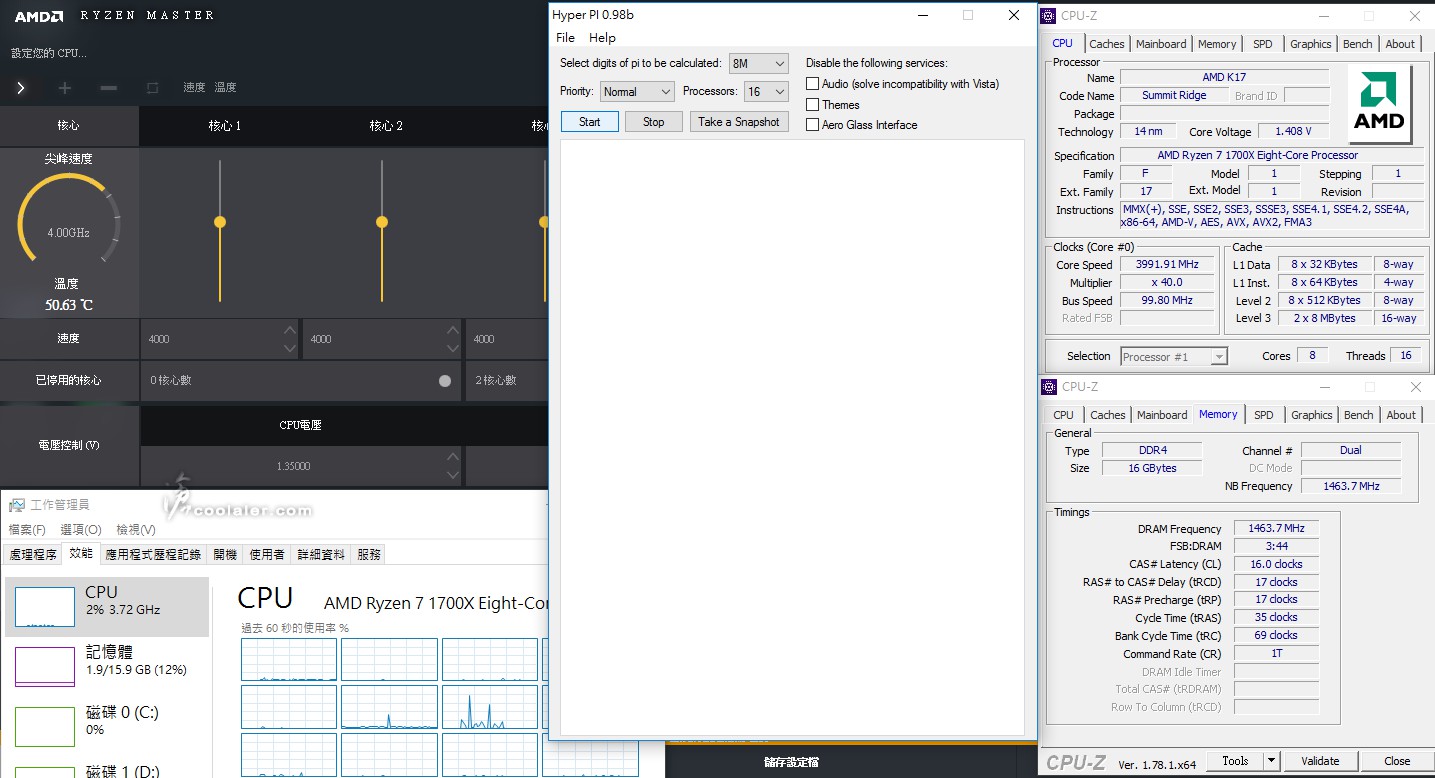Image resolution: width=1435 pixels, height=778 pixels.
Task: Click the Close button in CPU-Z footer
Action: 1397,761
